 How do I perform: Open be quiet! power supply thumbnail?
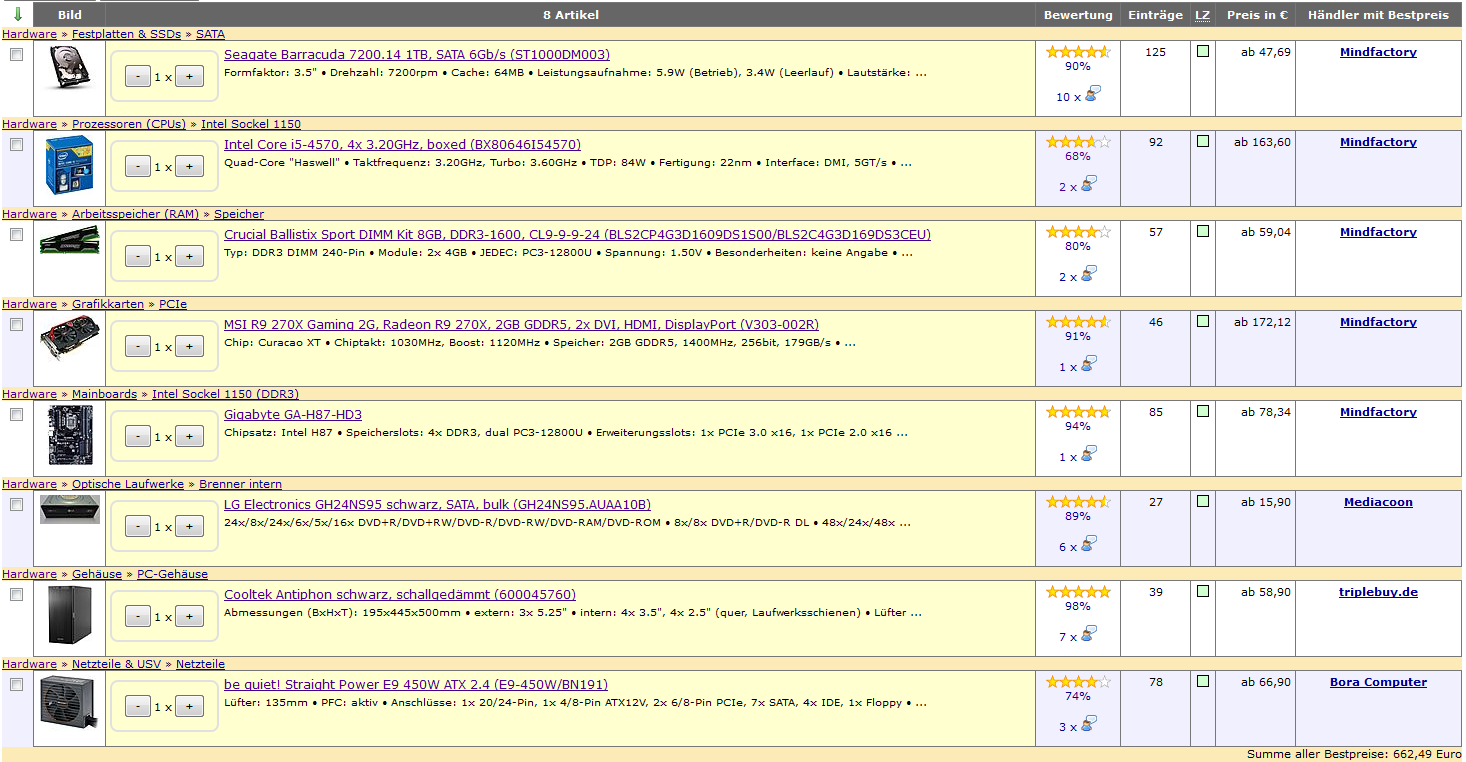(69, 701)
